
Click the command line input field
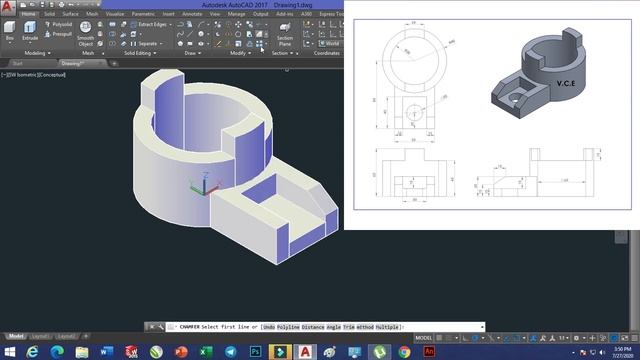325,327
